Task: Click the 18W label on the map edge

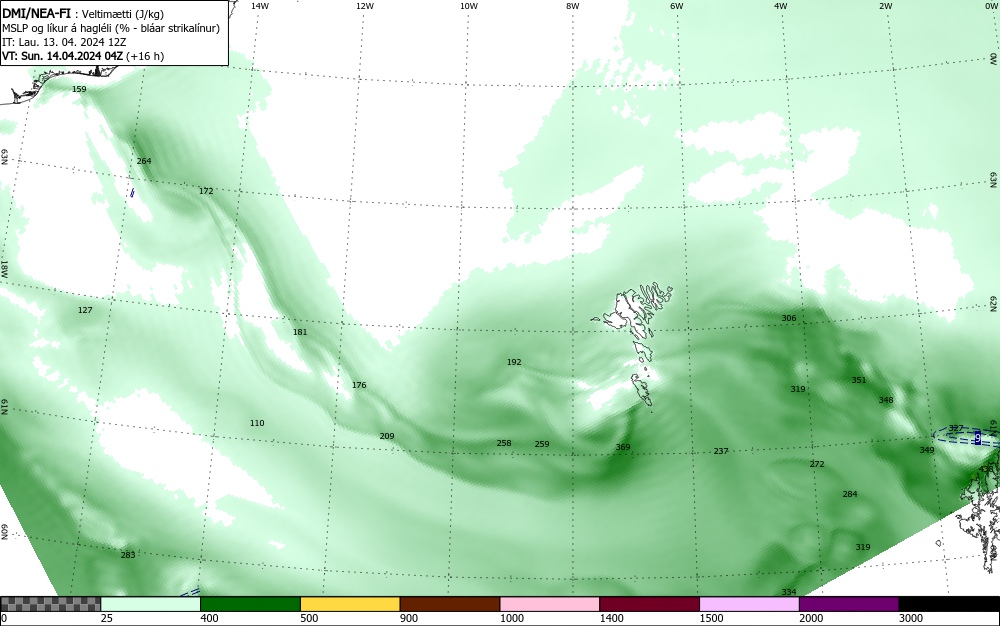Action: tap(4, 268)
